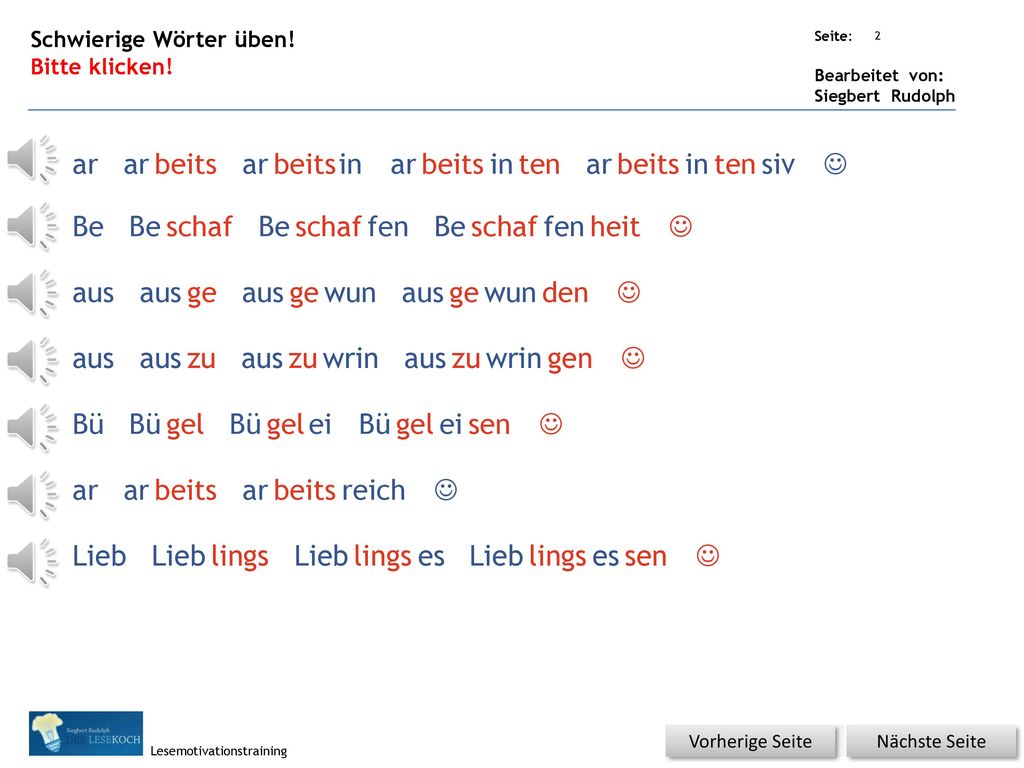Click speaker icon beside ausgewunden row
Viewport: 1024px width, 768px height.
click(x=33, y=293)
